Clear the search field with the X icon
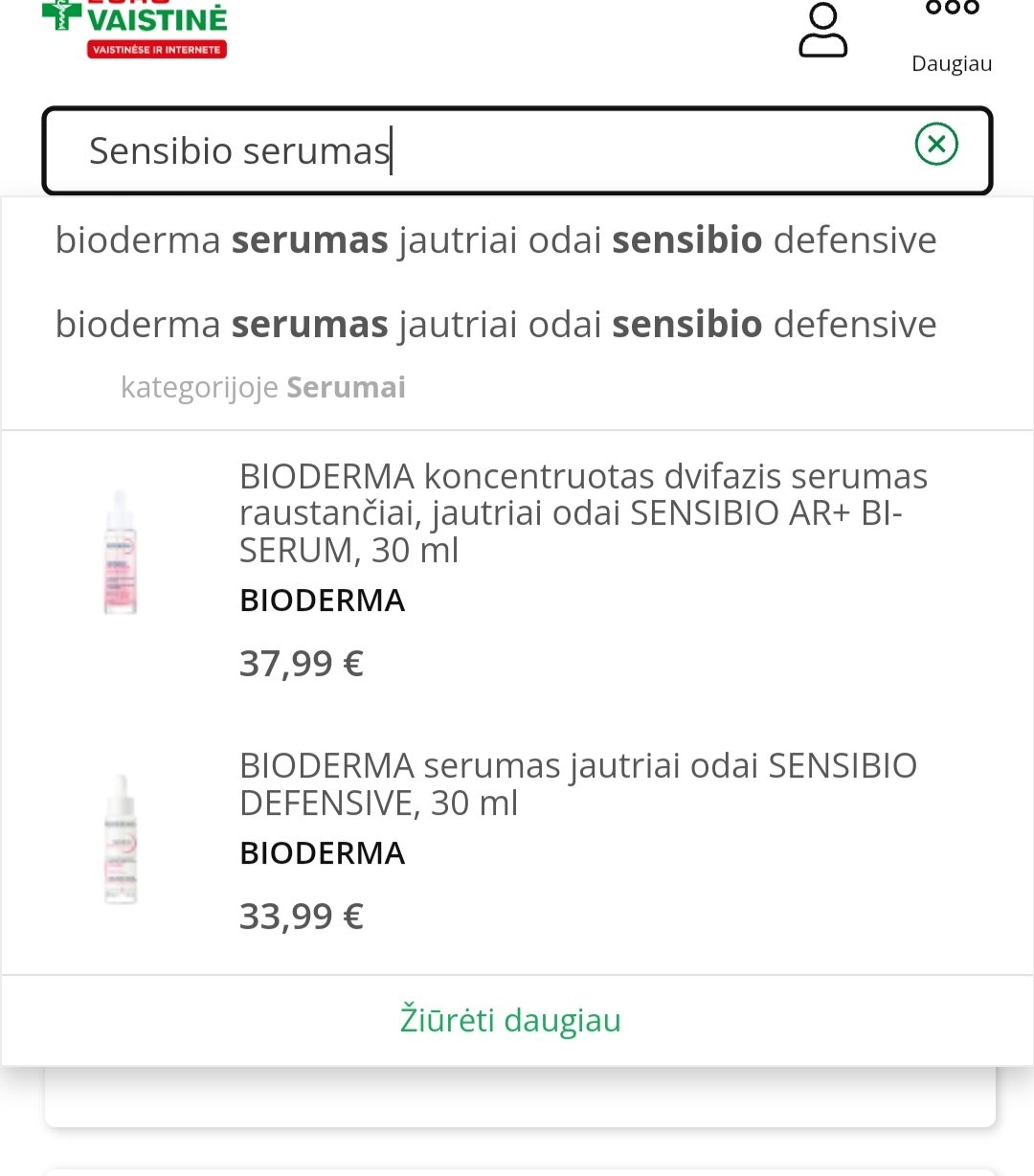This screenshot has width=1034, height=1176. click(936, 145)
